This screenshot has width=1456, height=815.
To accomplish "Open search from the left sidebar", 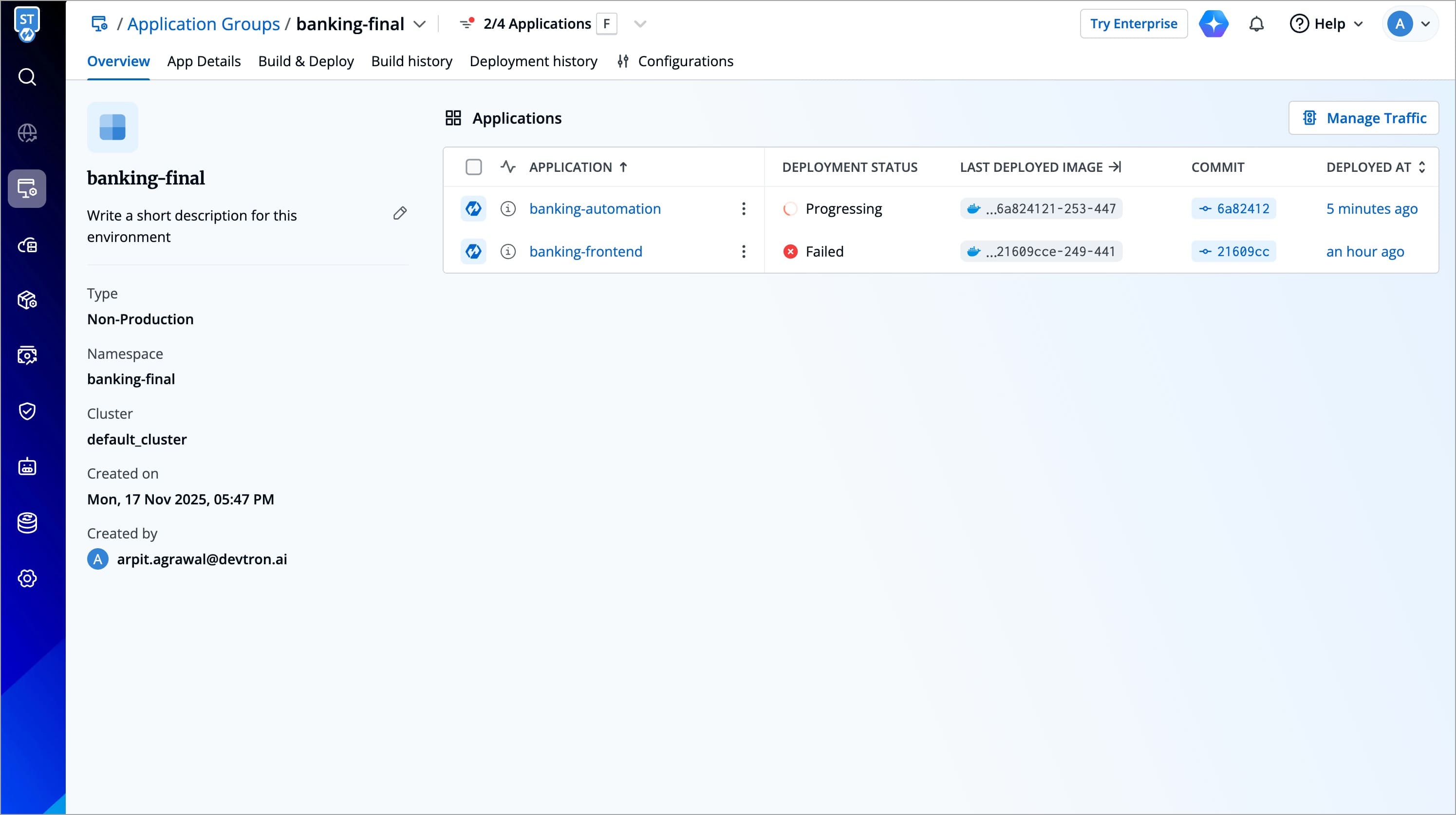I will point(27,77).
